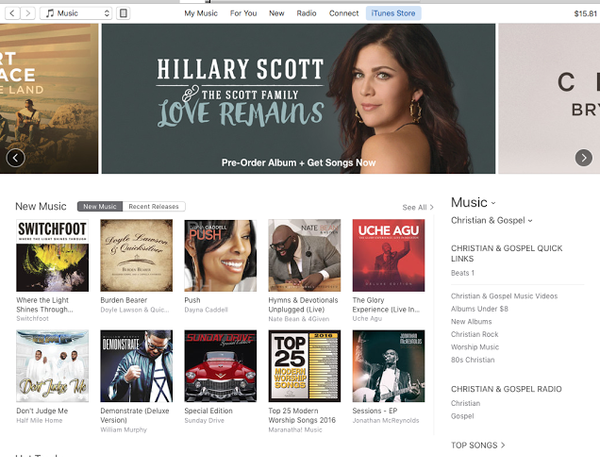Viewport: 600px width, 457px height.
Task: Select the Recent Releases segment toggle
Action: point(154,207)
